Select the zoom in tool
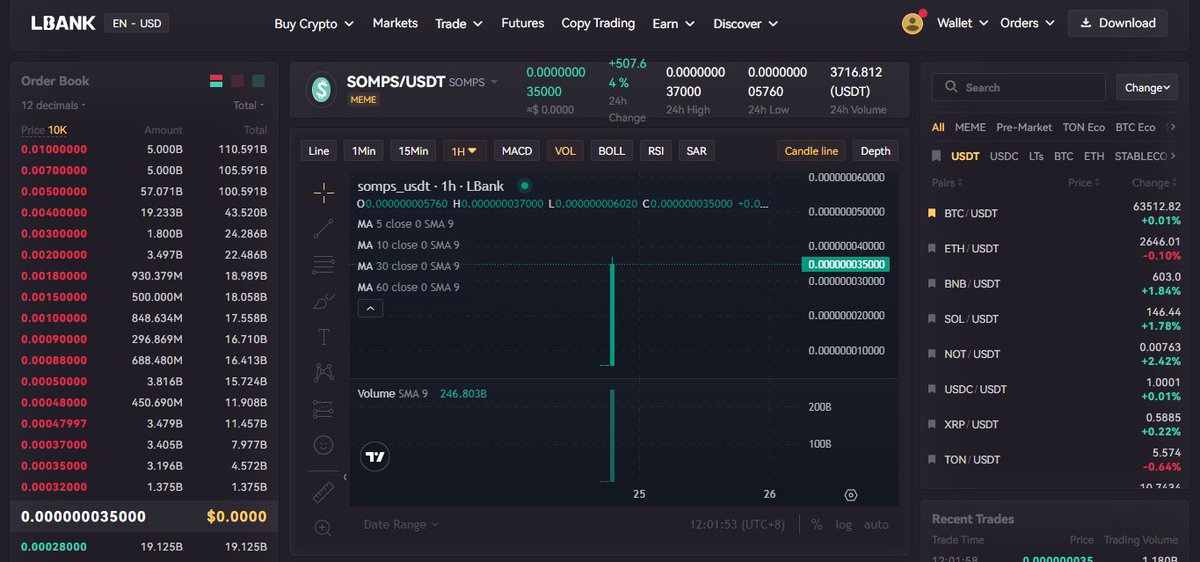Image resolution: width=1200 pixels, height=562 pixels. (x=323, y=527)
